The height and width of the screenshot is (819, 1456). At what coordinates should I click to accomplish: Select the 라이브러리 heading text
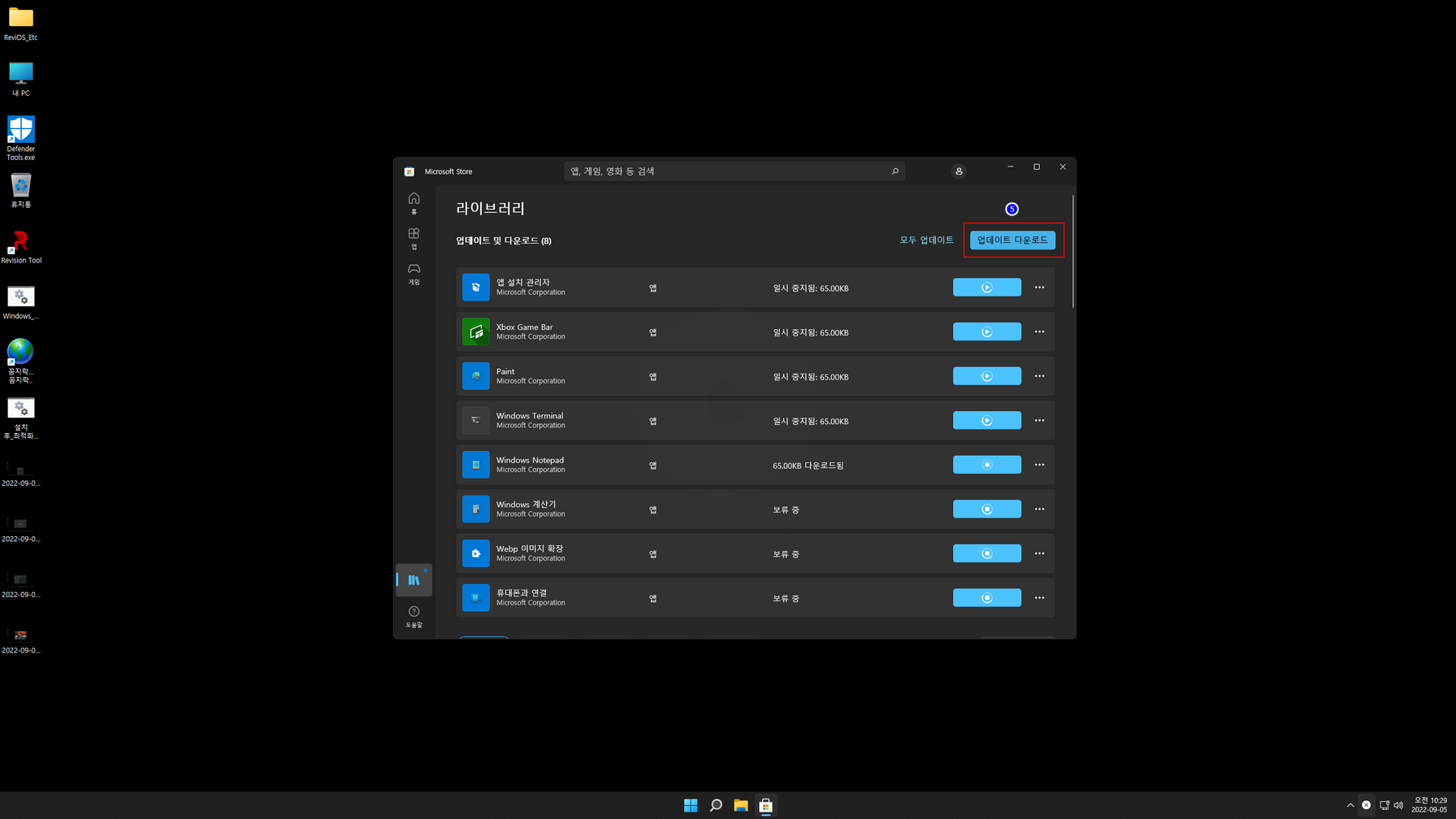(x=490, y=208)
